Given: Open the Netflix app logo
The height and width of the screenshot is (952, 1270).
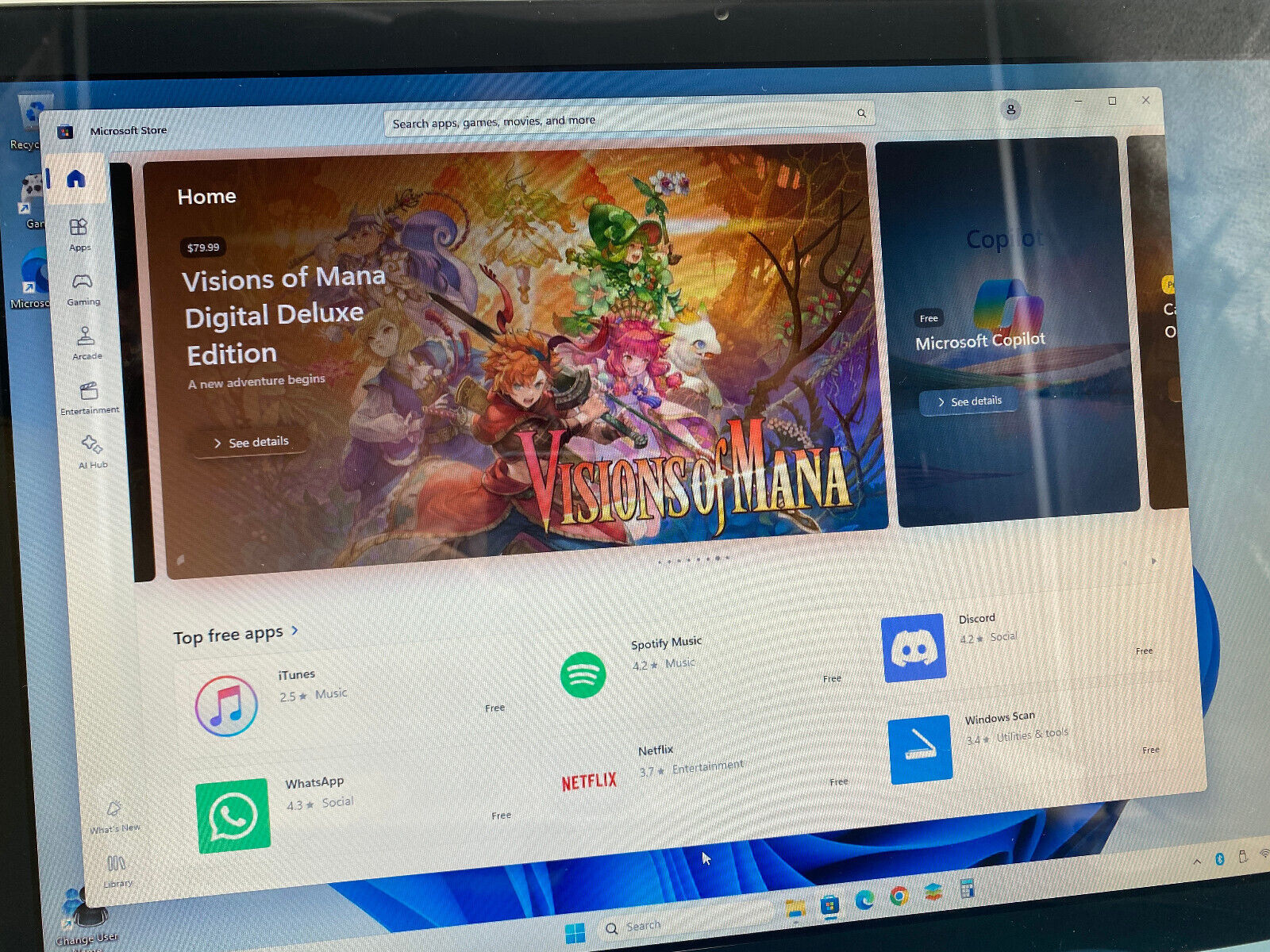Looking at the screenshot, I should pyautogui.click(x=589, y=781).
